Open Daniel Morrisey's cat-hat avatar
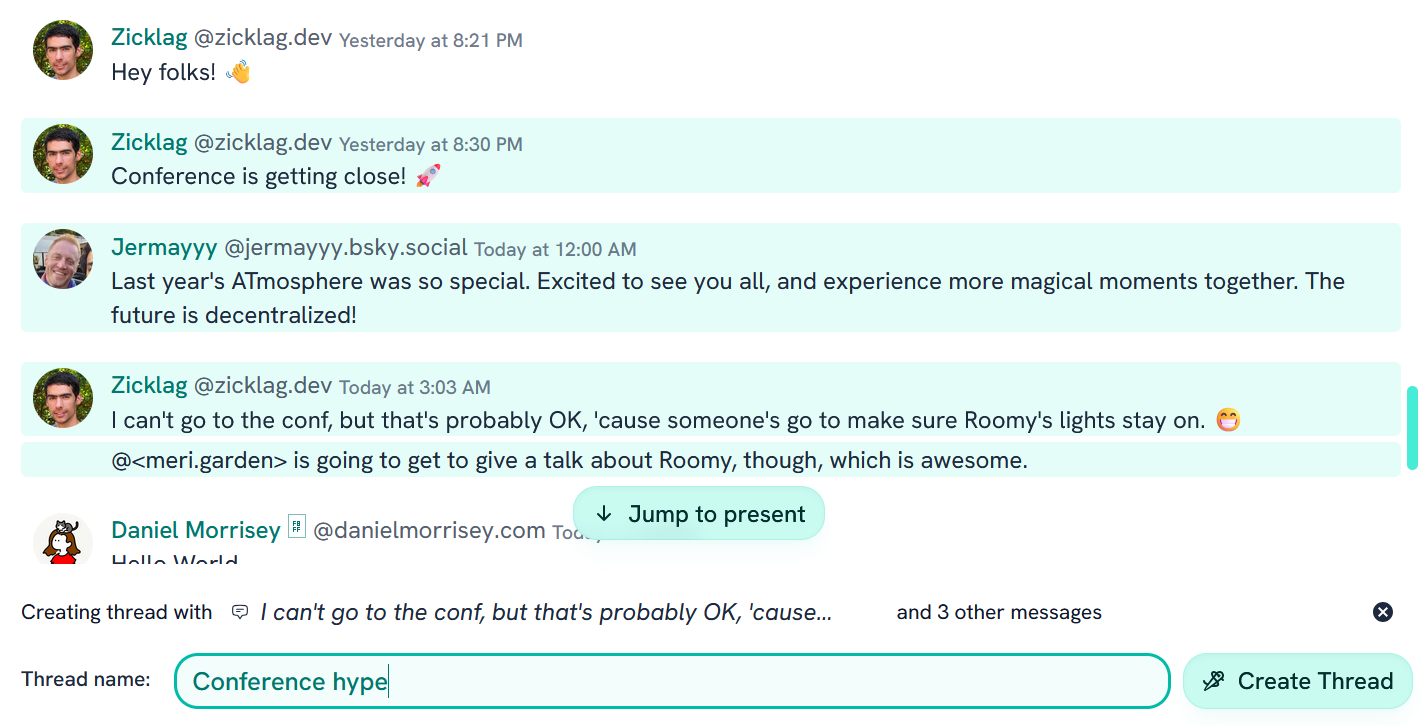 coord(63,540)
